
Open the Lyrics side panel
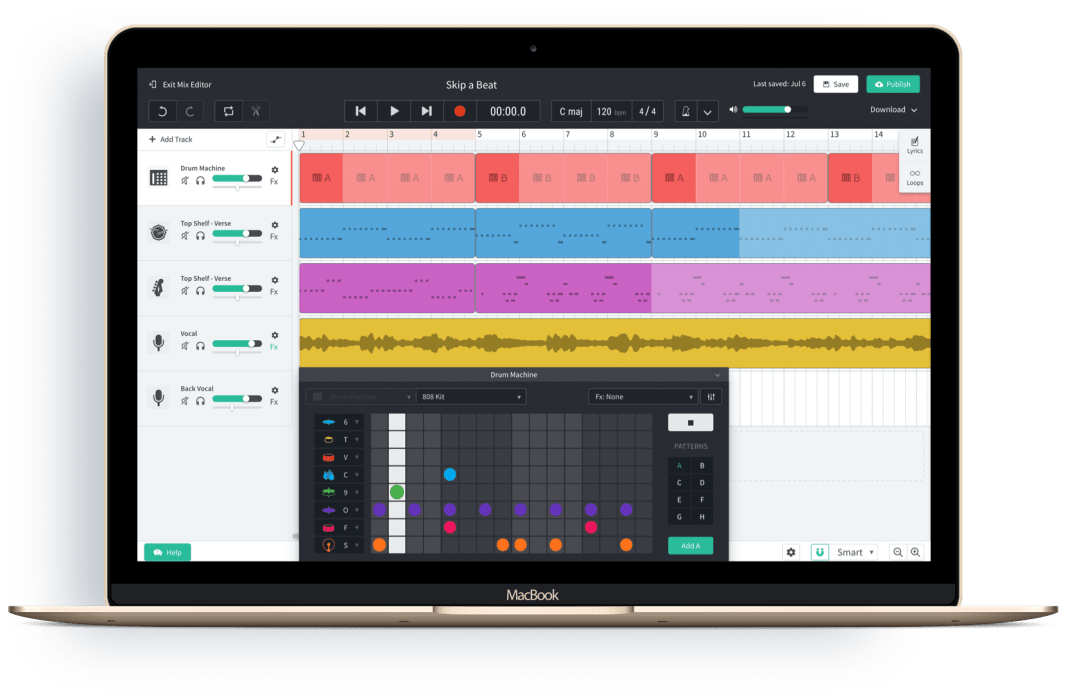point(915,145)
